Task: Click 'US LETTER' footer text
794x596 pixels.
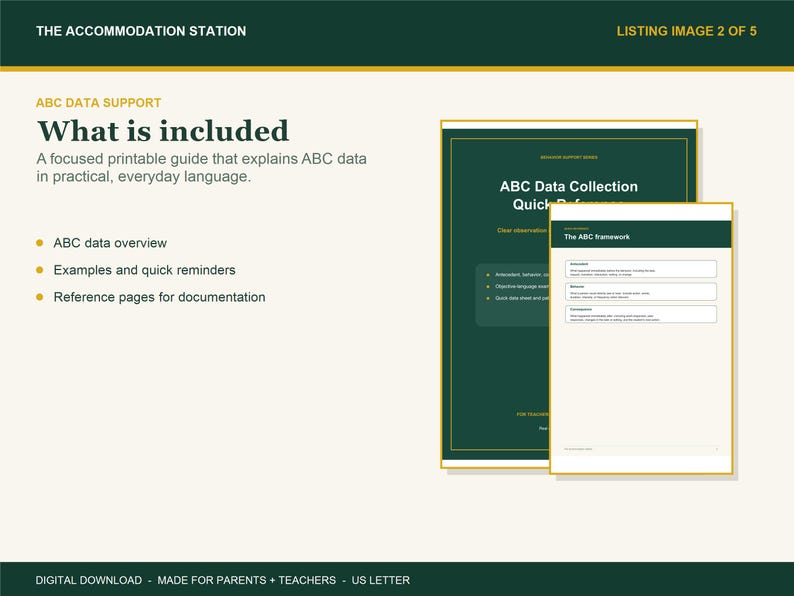Action: click(381, 580)
